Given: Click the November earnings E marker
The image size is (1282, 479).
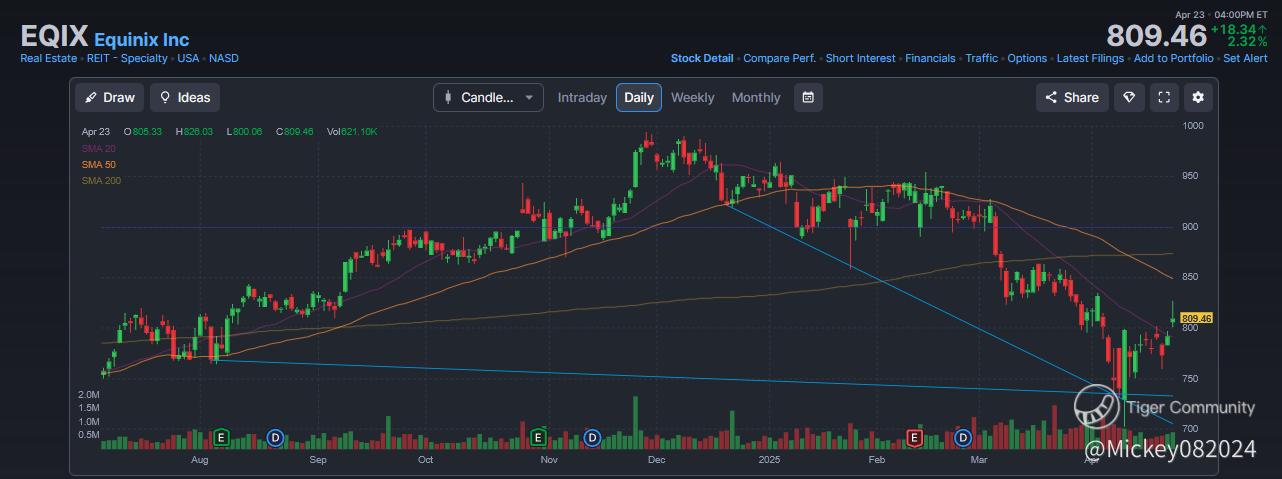Looking at the screenshot, I should pos(538,437).
